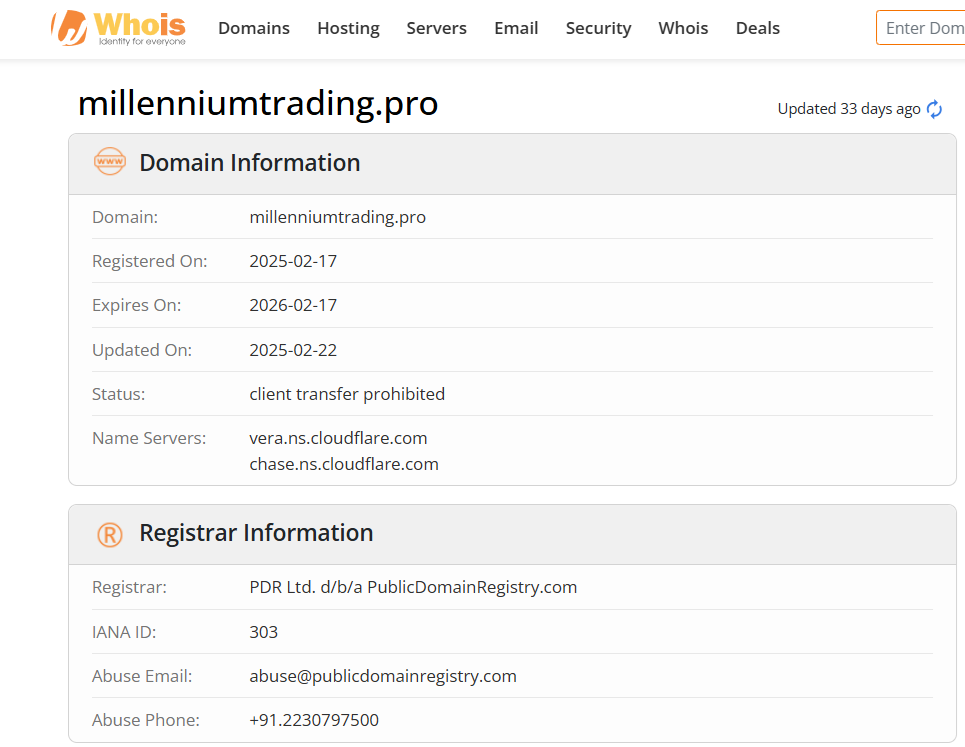Click the 'IANA ID:' label
The width and height of the screenshot is (965, 747).
(124, 632)
